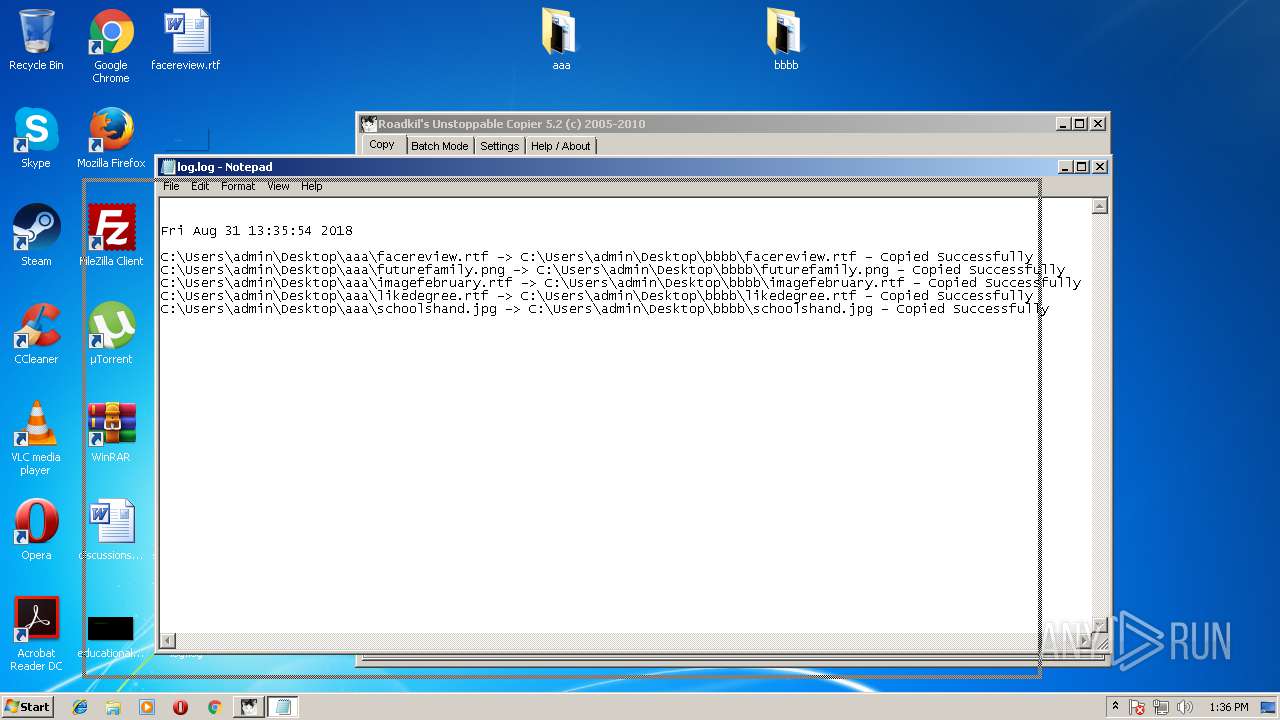Open the Recycle Bin desktop icon

tap(36, 40)
